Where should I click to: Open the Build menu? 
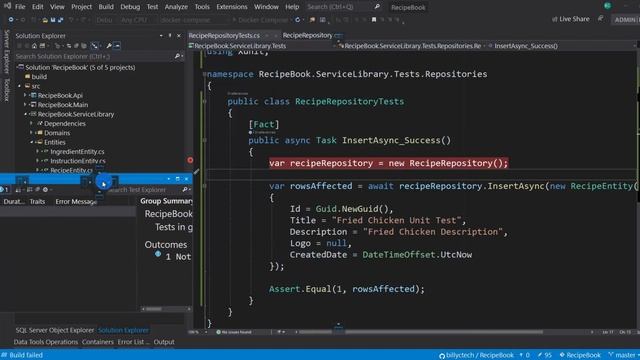[106, 7]
